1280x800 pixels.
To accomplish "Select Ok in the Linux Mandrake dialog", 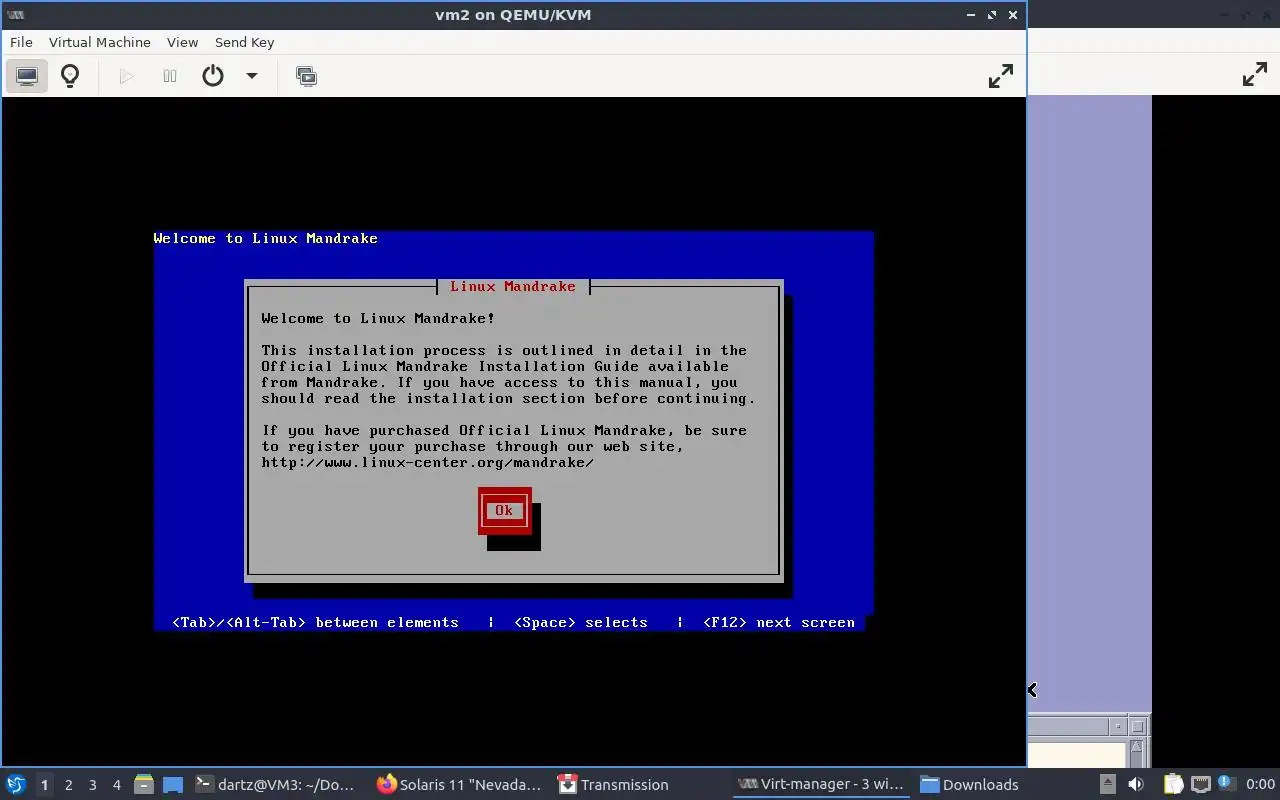I will coord(504,510).
